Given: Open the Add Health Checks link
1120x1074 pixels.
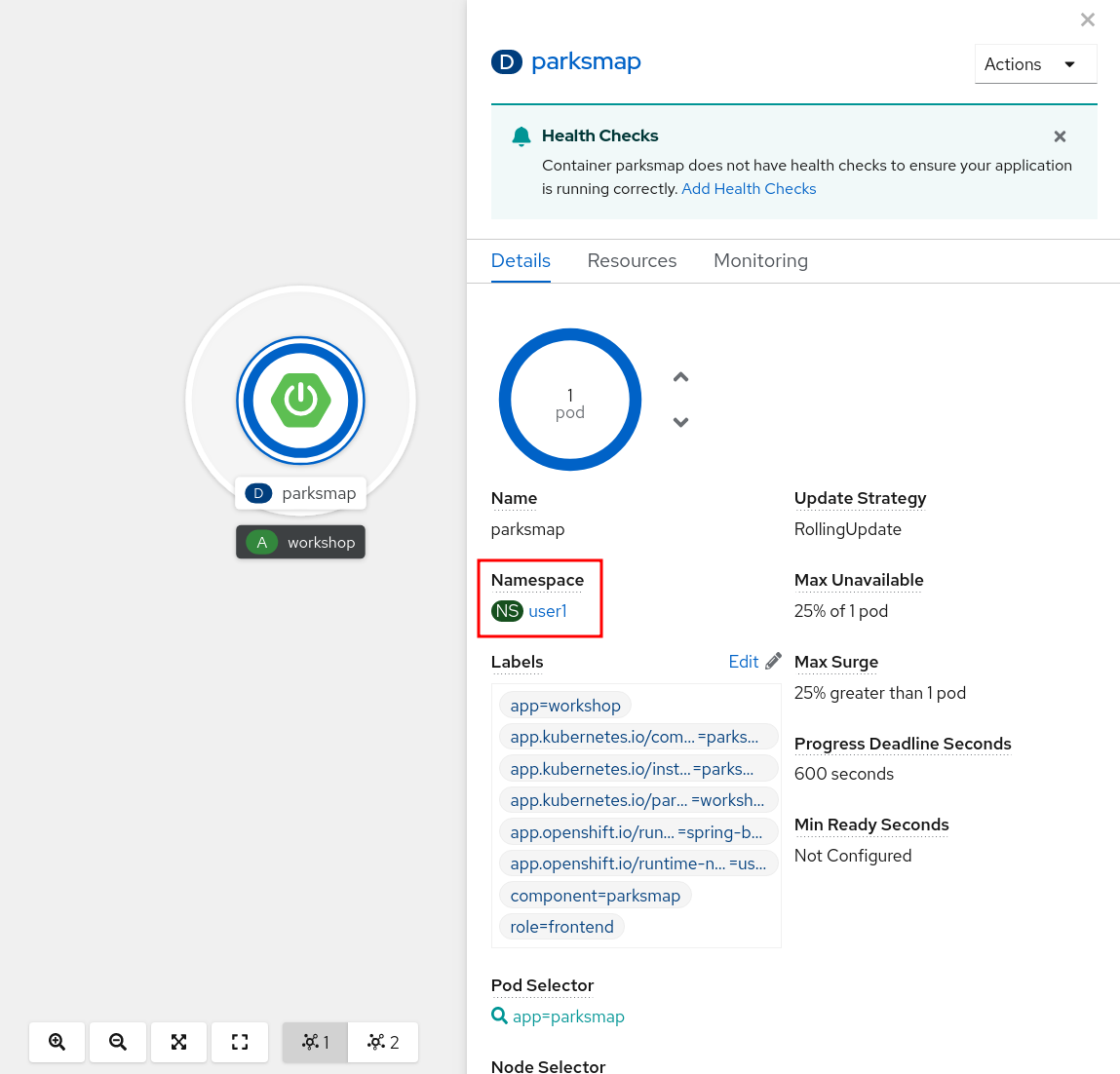Looking at the screenshot, I should click(x=748, y=188).
